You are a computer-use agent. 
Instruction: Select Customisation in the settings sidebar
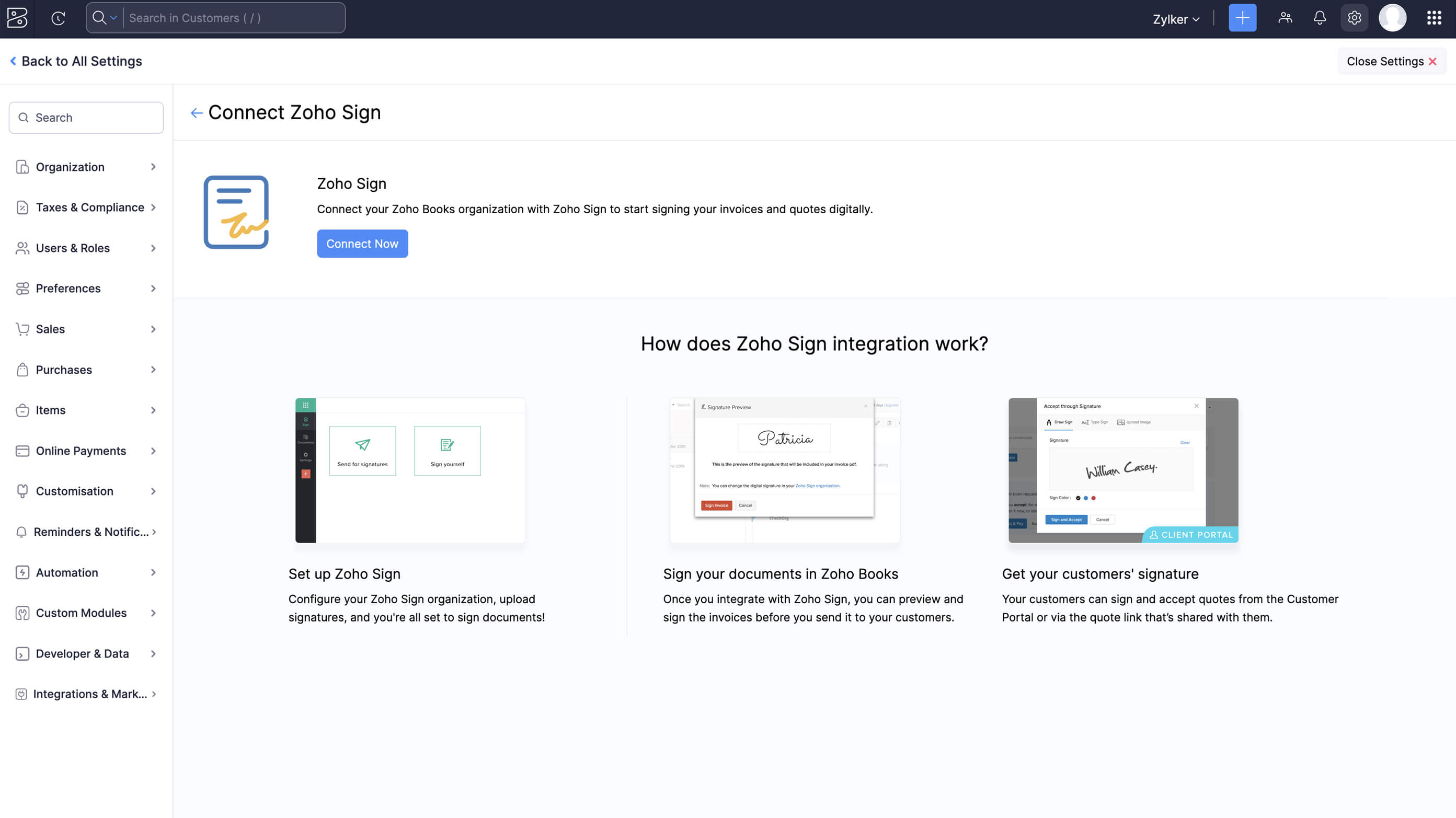click(86, 491)
